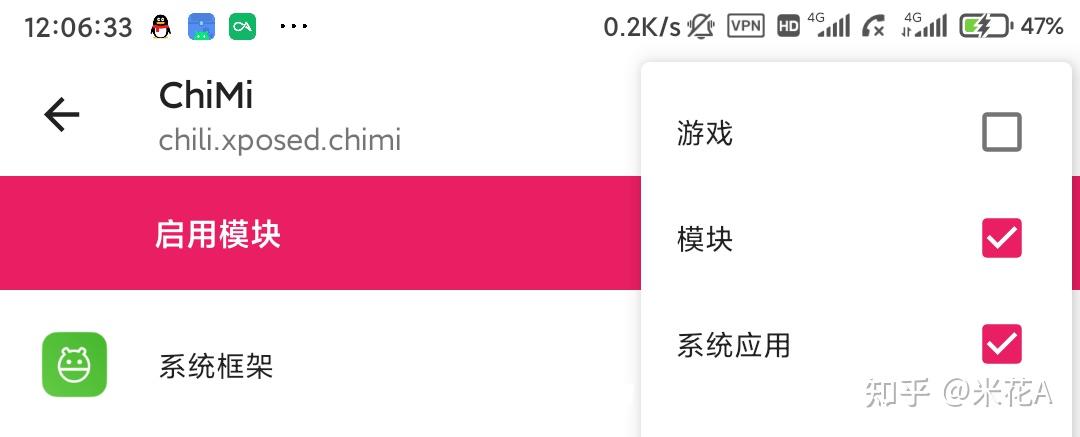Tap the blue app notification icon
Screen dimensions: 1080x437
click(202, 27)
